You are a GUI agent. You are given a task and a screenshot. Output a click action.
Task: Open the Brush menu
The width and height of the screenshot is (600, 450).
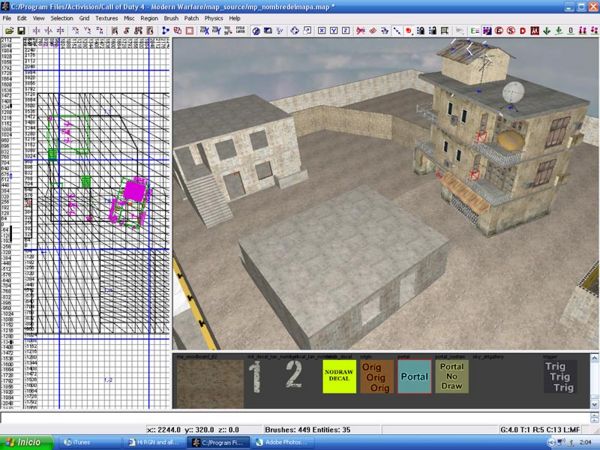pos(171,18)
